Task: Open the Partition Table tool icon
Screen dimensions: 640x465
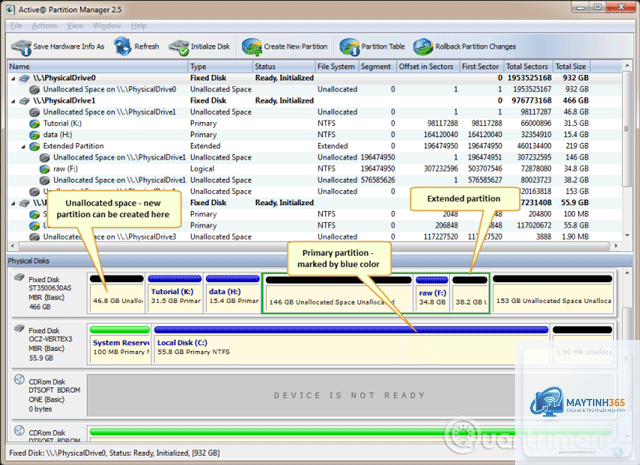Action: (x=349, y=47)
